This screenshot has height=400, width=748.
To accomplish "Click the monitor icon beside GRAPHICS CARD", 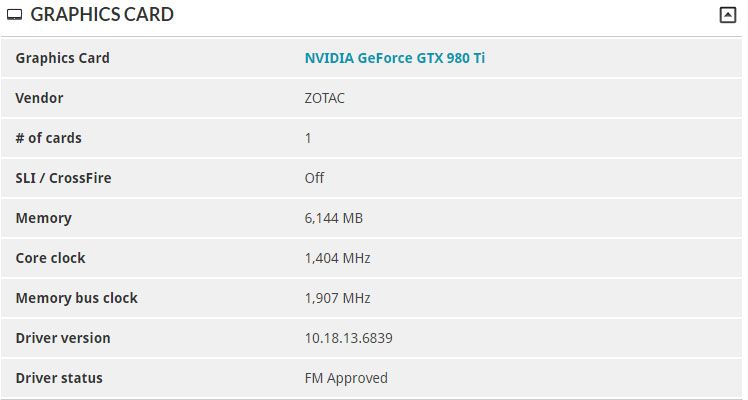I will point(14,15).
